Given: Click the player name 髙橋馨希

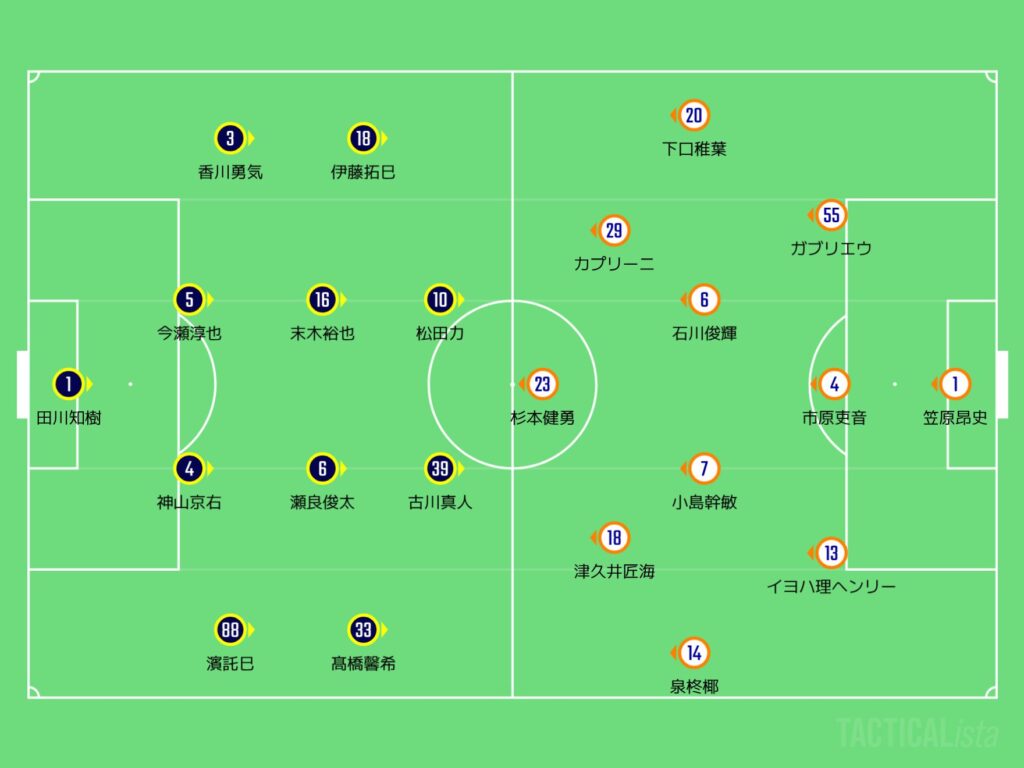Looking at the screenshot, I should (363, 664).
